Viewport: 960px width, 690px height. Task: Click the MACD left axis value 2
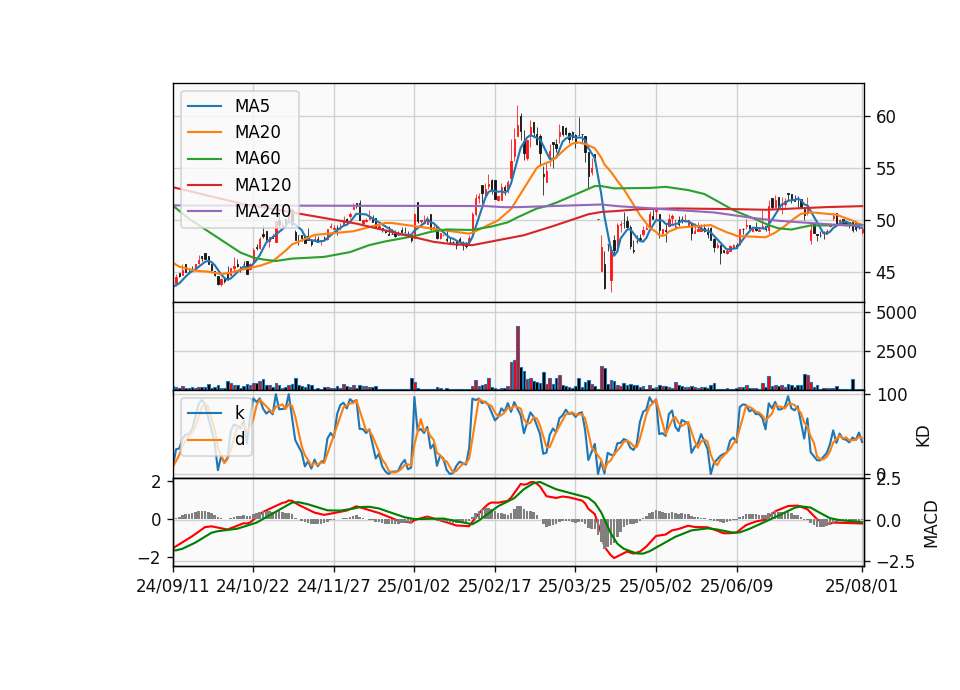(x=156, y=482)
